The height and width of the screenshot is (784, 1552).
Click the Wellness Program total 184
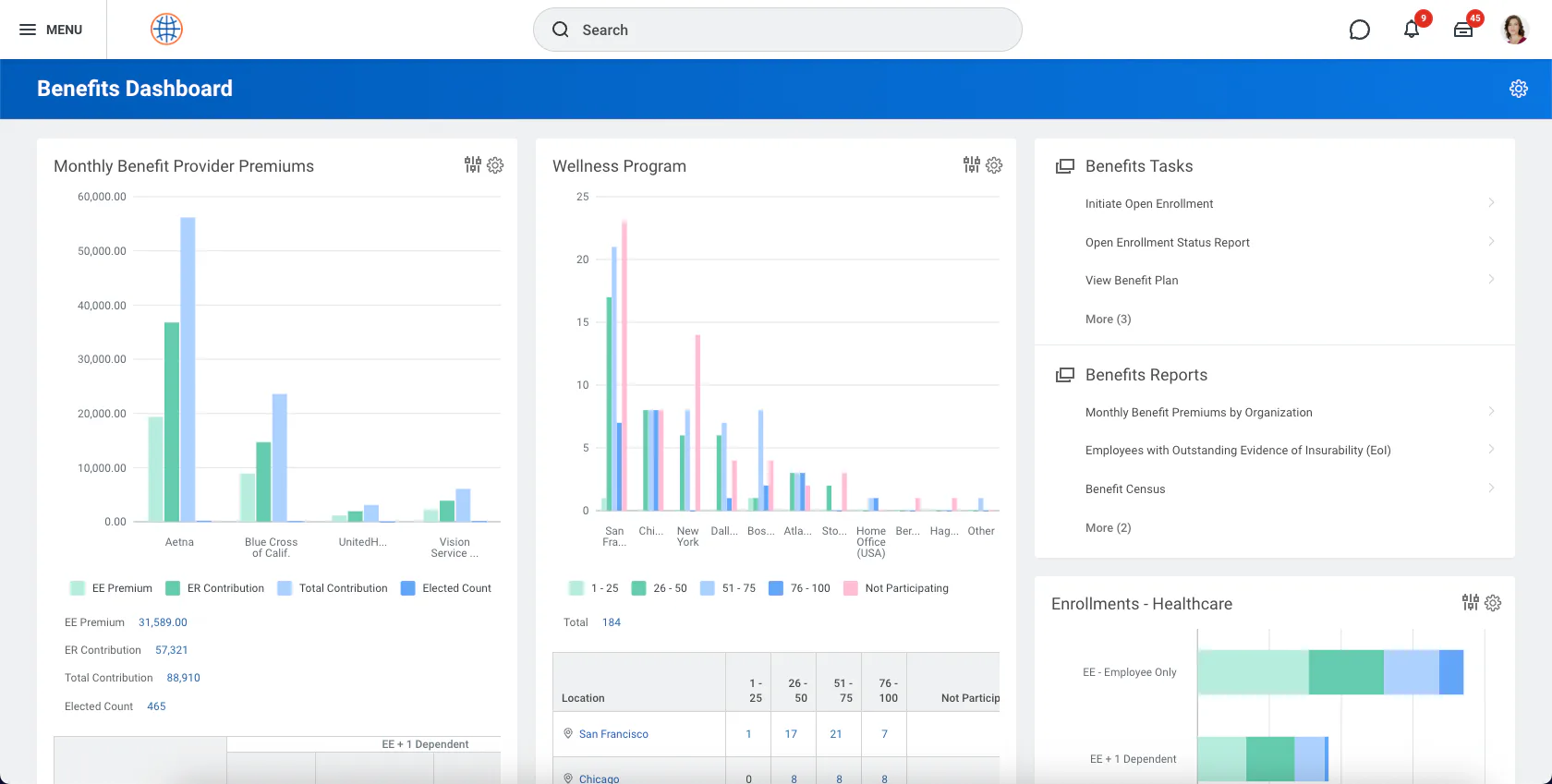612,622
